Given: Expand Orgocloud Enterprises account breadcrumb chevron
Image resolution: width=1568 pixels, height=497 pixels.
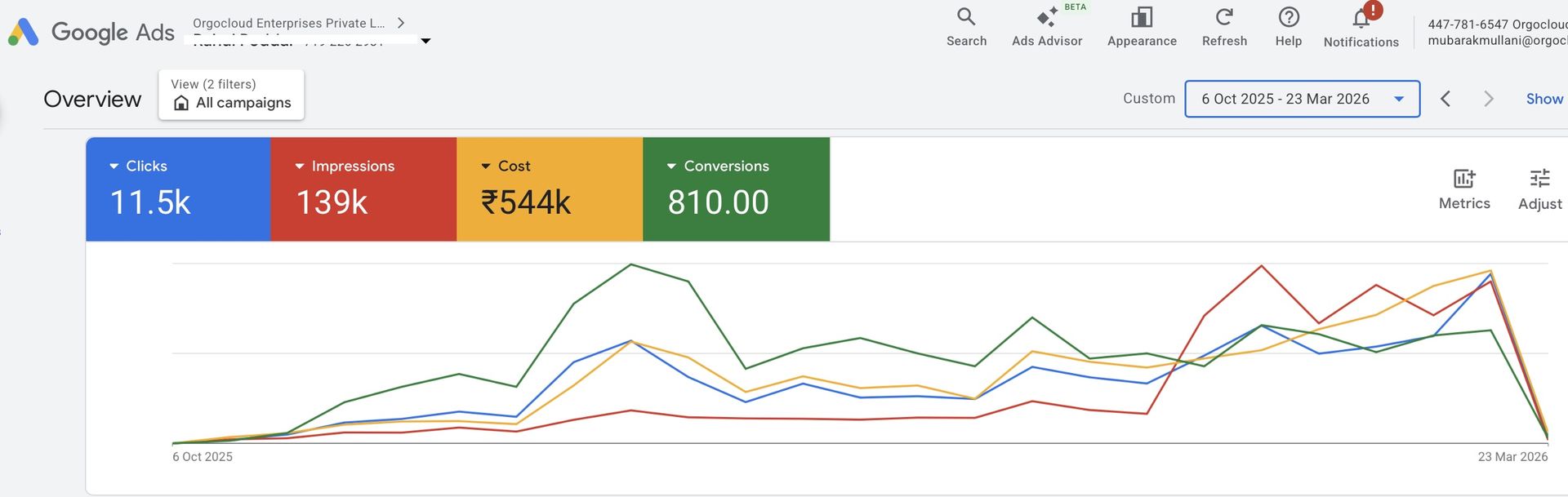Looking at the screenshot, I should pos(401,23).
